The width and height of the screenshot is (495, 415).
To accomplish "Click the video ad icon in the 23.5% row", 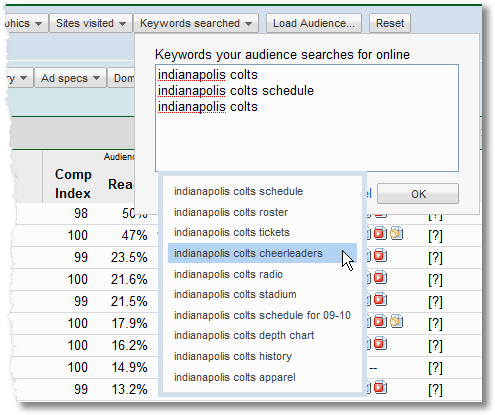I will tap(380, 256).
